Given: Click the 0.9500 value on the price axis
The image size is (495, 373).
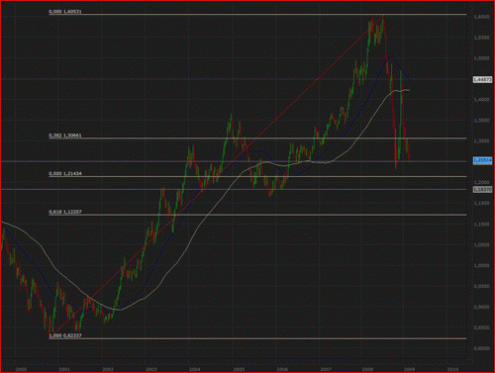Looking at the screenshot, I should coord(482,286).
